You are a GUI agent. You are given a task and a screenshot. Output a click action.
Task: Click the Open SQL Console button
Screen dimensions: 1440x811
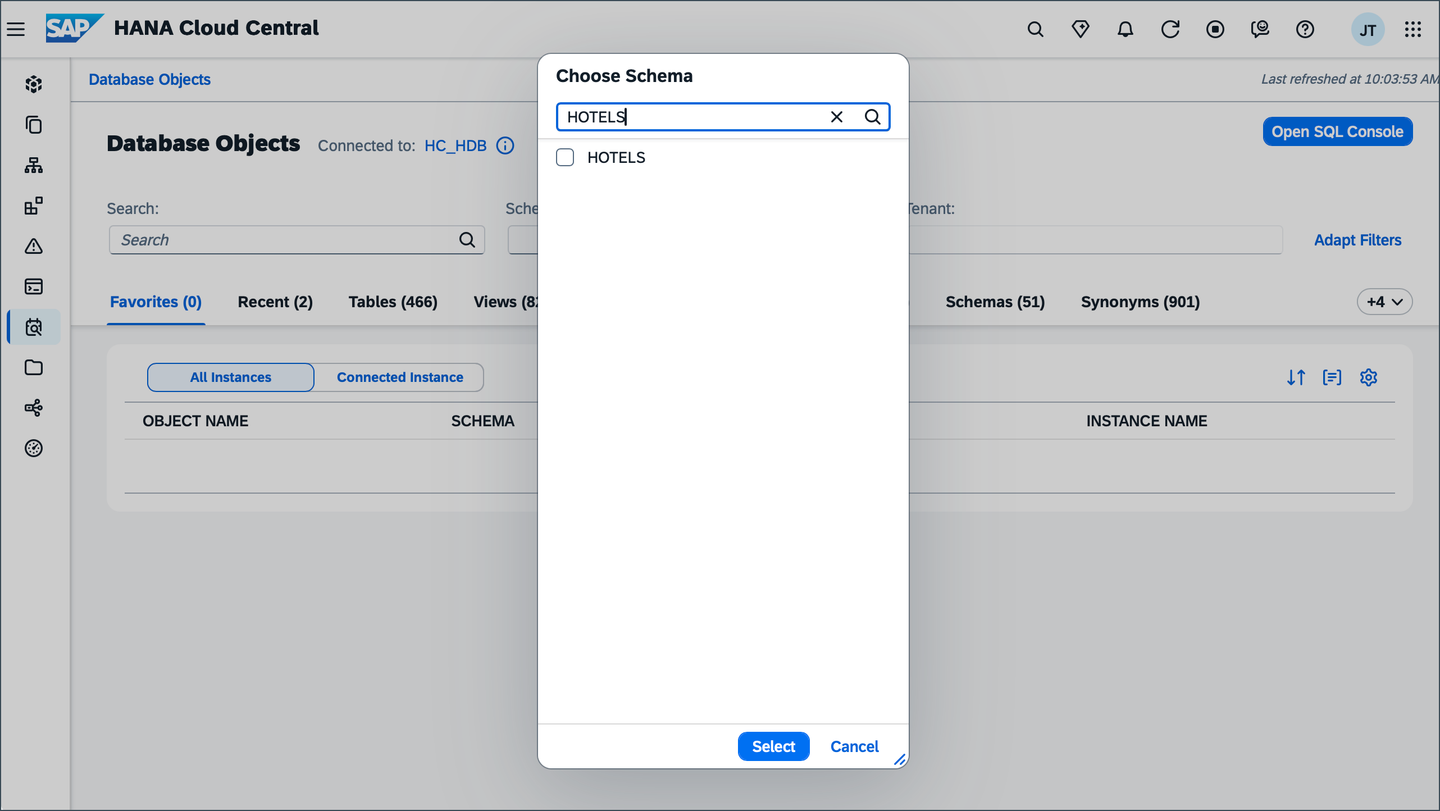[x=1338, y=131]
